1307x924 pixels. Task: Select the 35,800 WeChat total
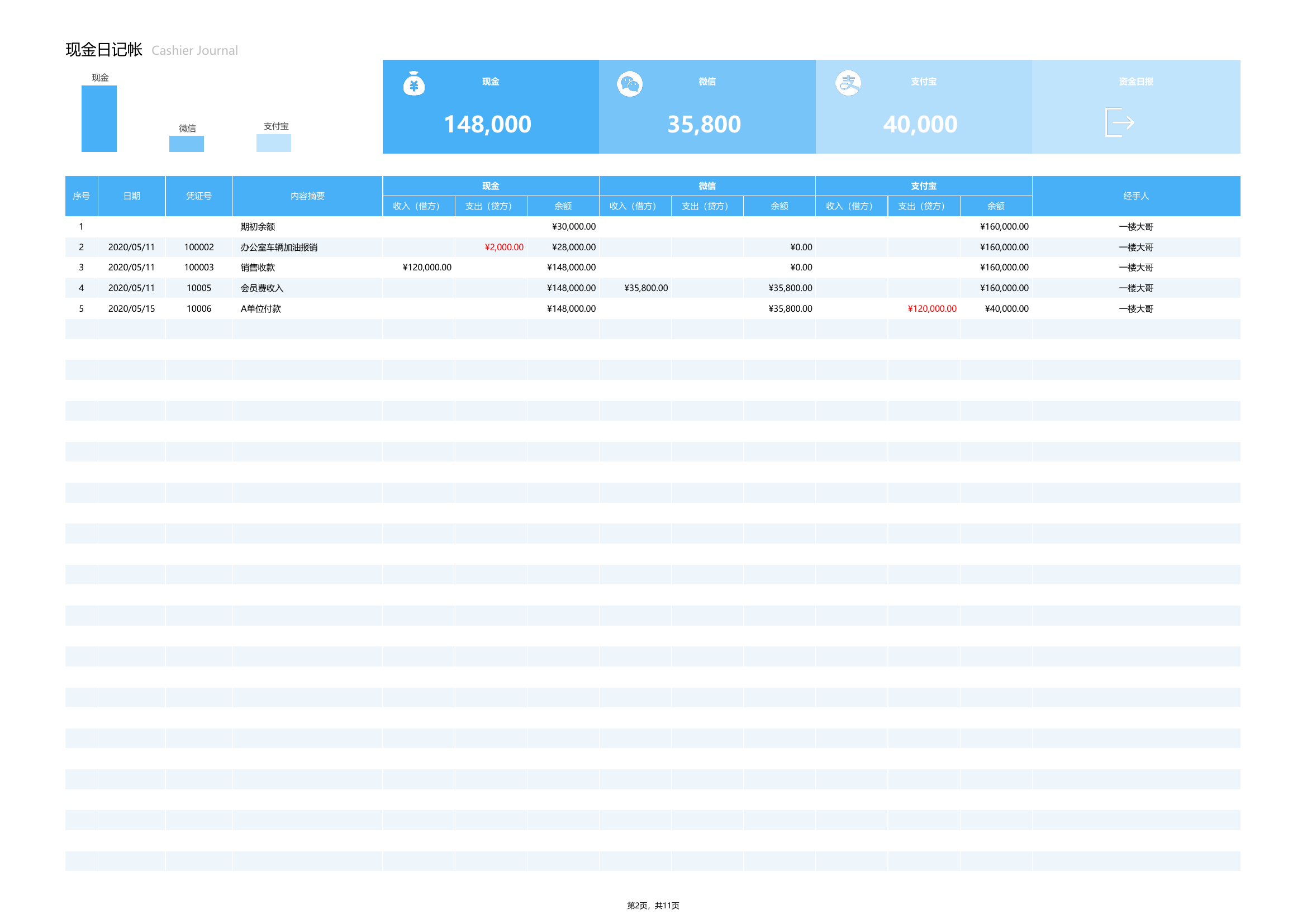click(704, 124)
